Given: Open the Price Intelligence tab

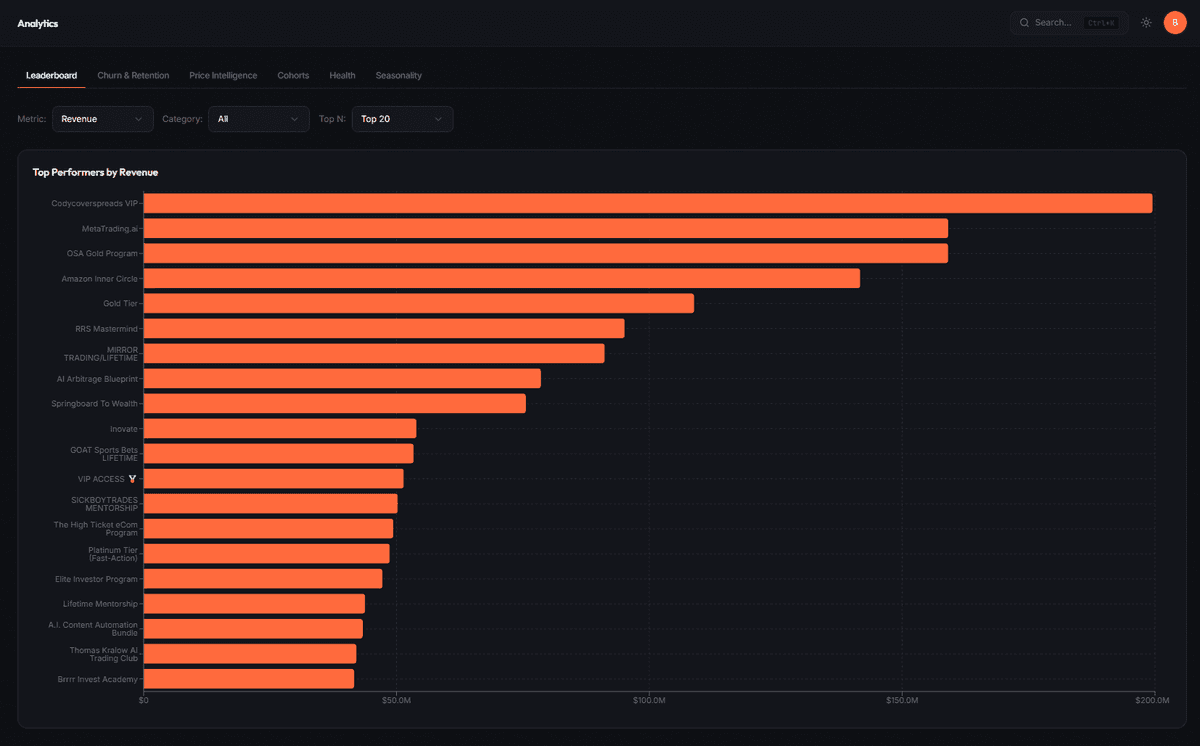Looking at the screenshot, I should pyautogui.click(x=223, y=75).
